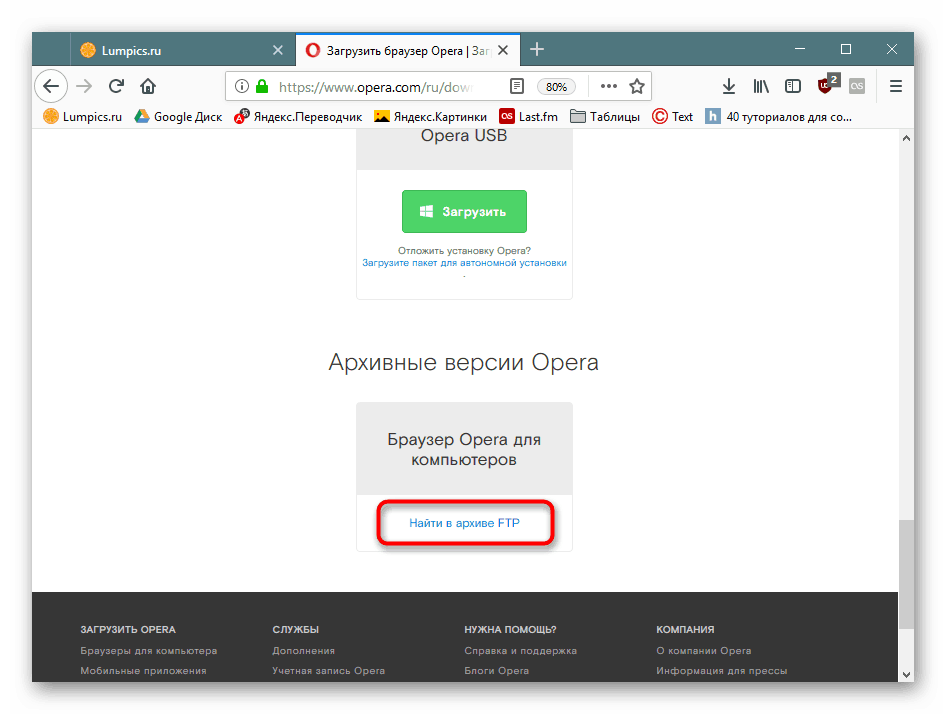This screenshot has width=946, height=714.
Task: Click the Opera USB card title
Action: [x=464, y=135]
